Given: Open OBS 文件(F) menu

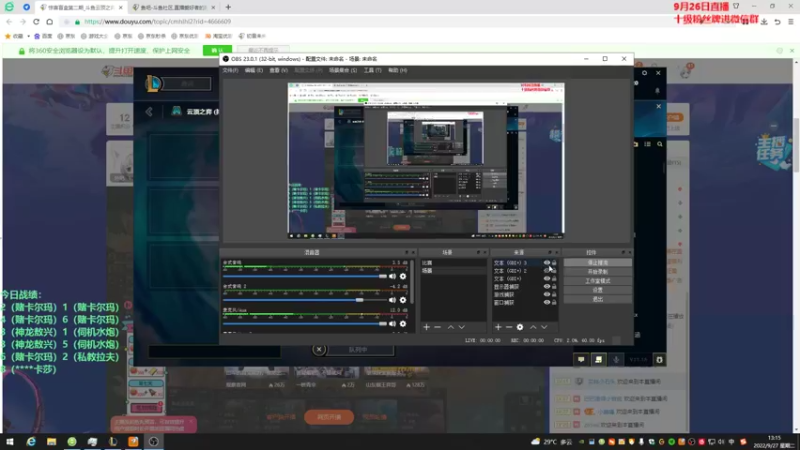Looking at the screenshot, I should [230, 70].
